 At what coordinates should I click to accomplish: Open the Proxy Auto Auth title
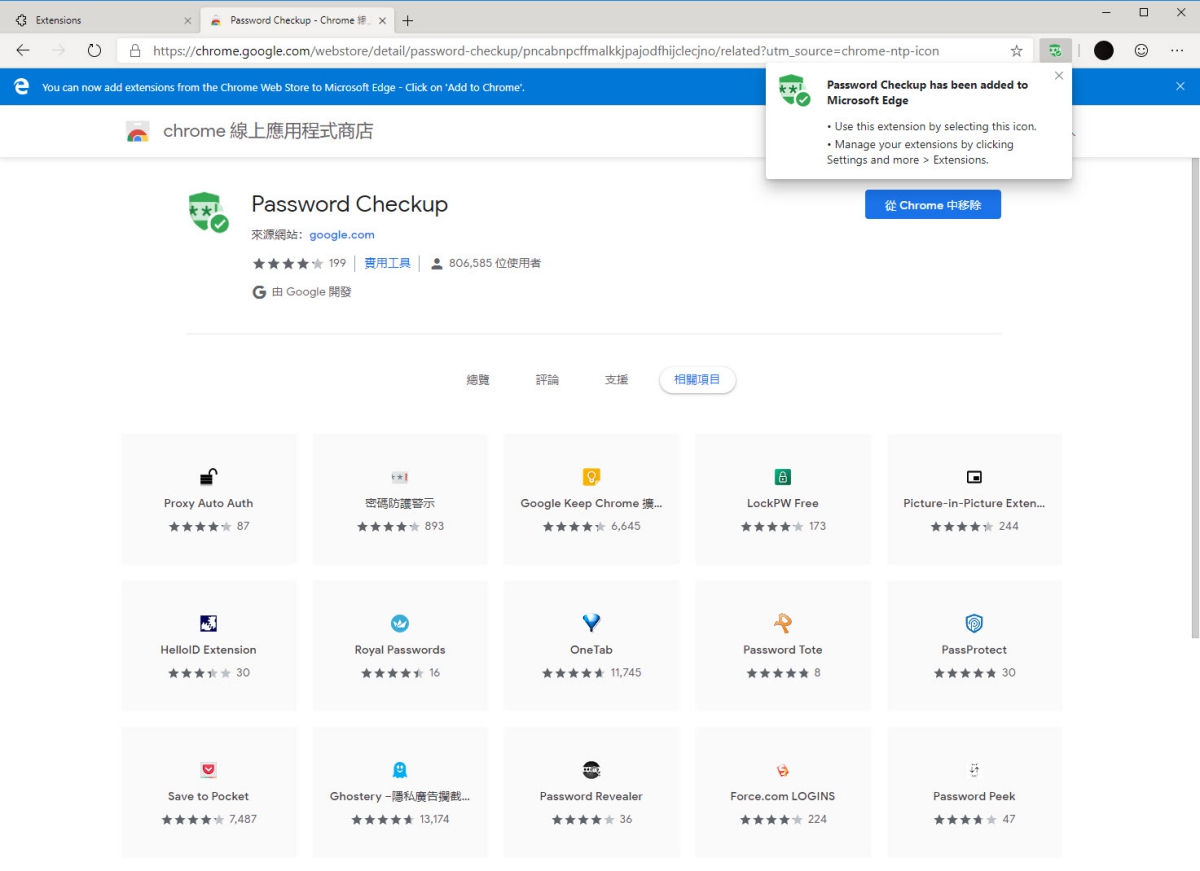[x=209, y=503]
